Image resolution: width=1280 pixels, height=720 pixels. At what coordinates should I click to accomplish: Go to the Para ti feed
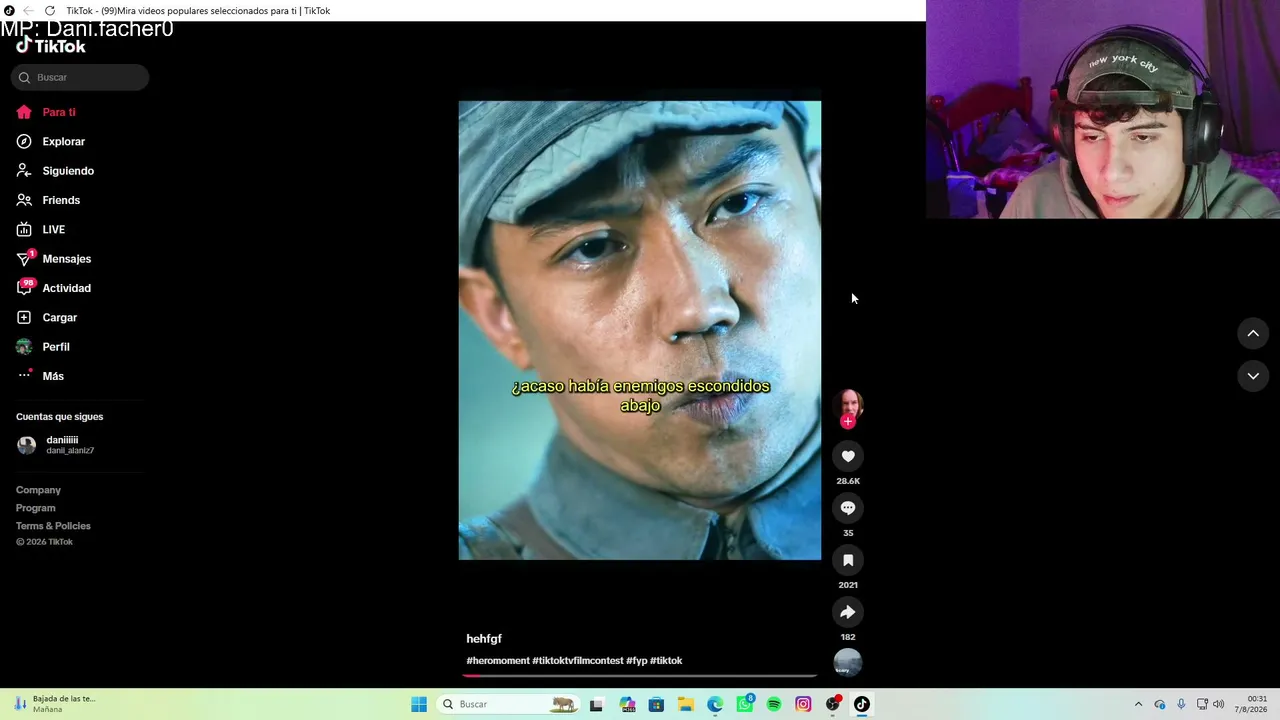46,112
